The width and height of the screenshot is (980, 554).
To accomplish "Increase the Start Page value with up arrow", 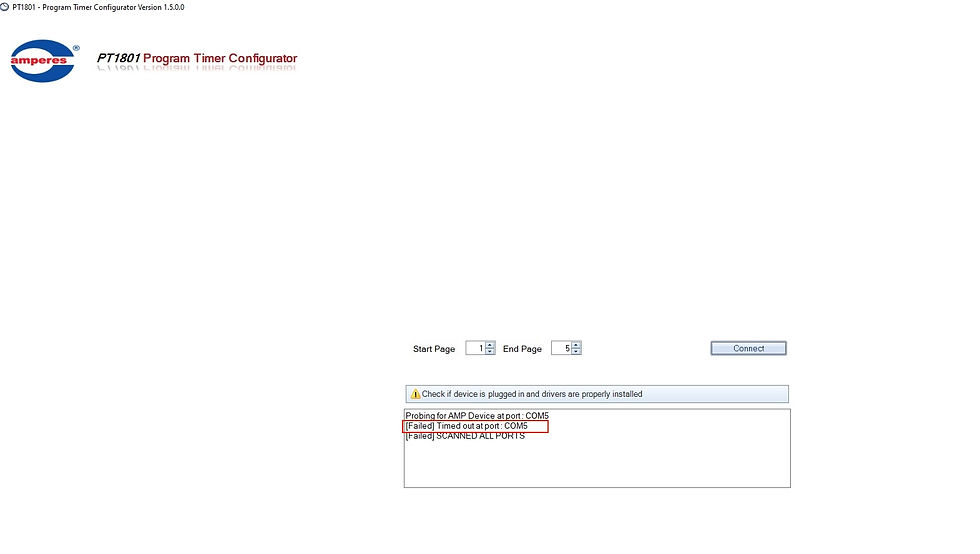I will (x=490, y=345).
